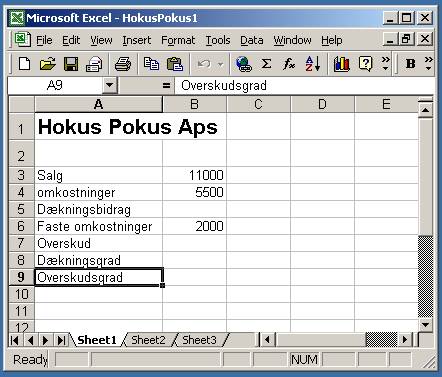The image size is (442, 377).
Task: Expand the Undo history dropdown arrow
Action: pos(220,64)
